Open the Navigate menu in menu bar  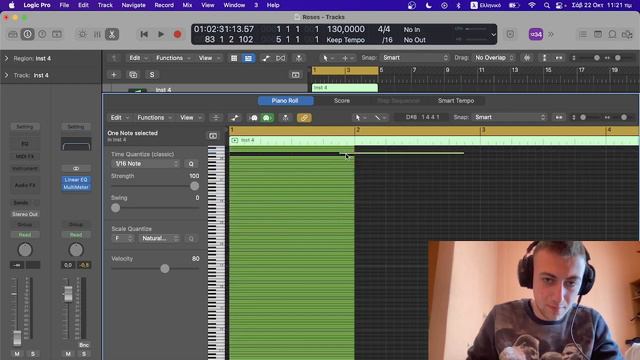133,5
